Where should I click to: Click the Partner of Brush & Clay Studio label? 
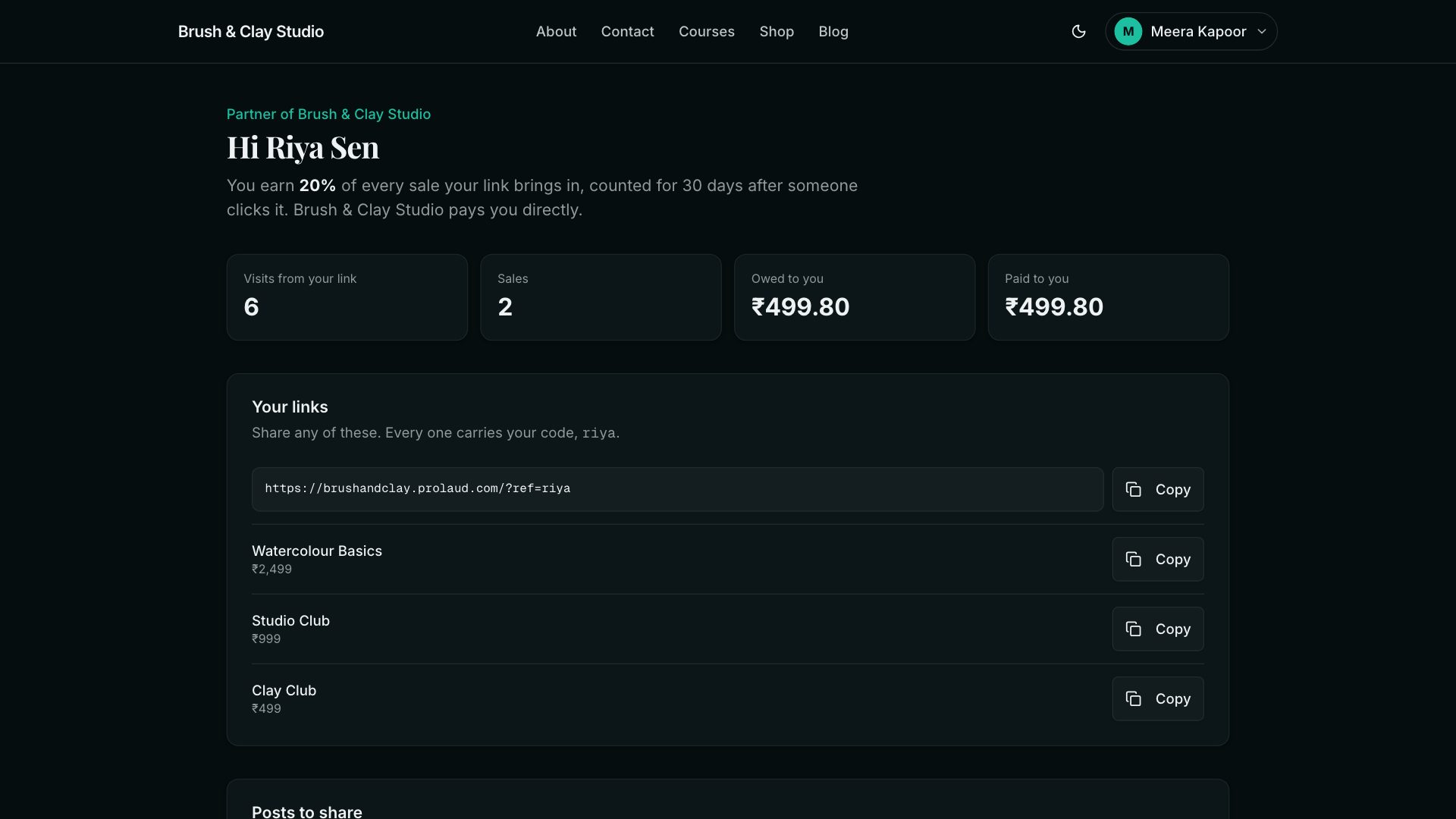(328, 114)
